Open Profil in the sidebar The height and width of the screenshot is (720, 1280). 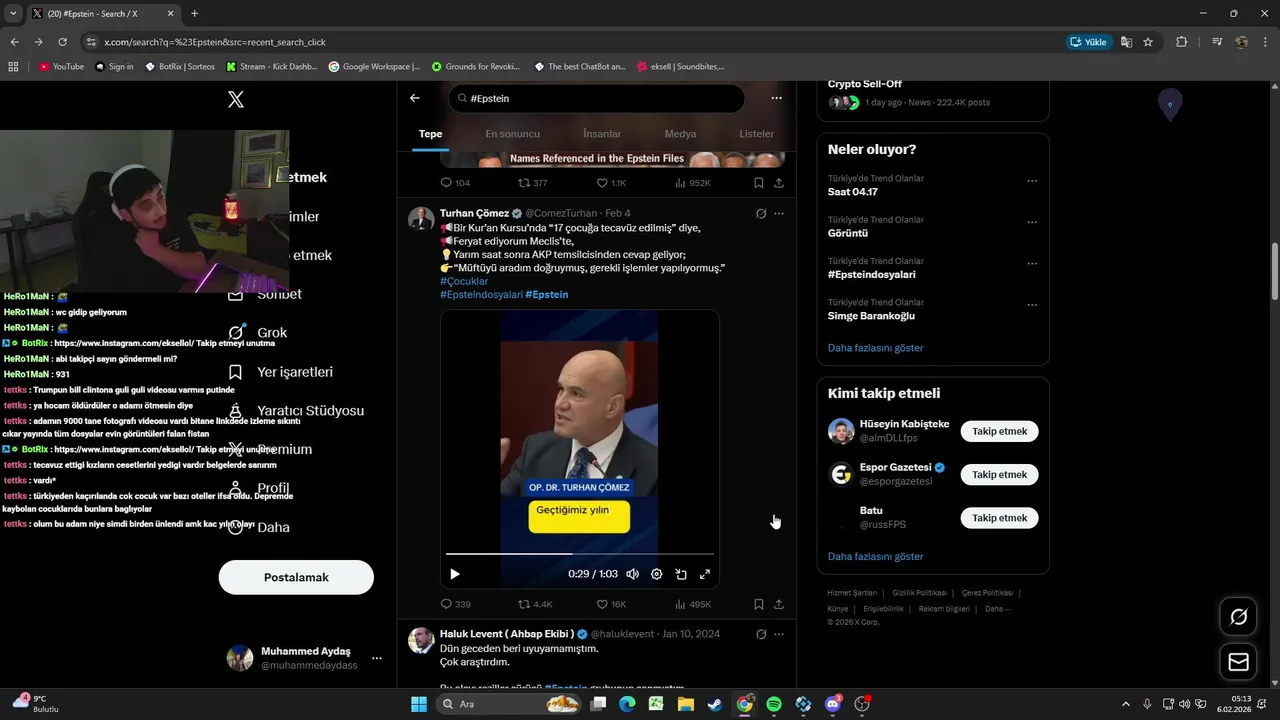[259, 488]
